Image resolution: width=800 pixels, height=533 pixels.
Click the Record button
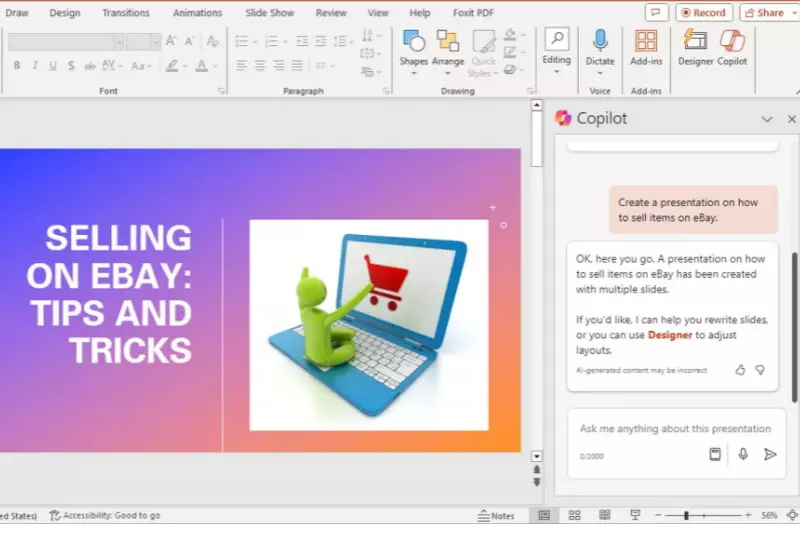tap(704, 13)
